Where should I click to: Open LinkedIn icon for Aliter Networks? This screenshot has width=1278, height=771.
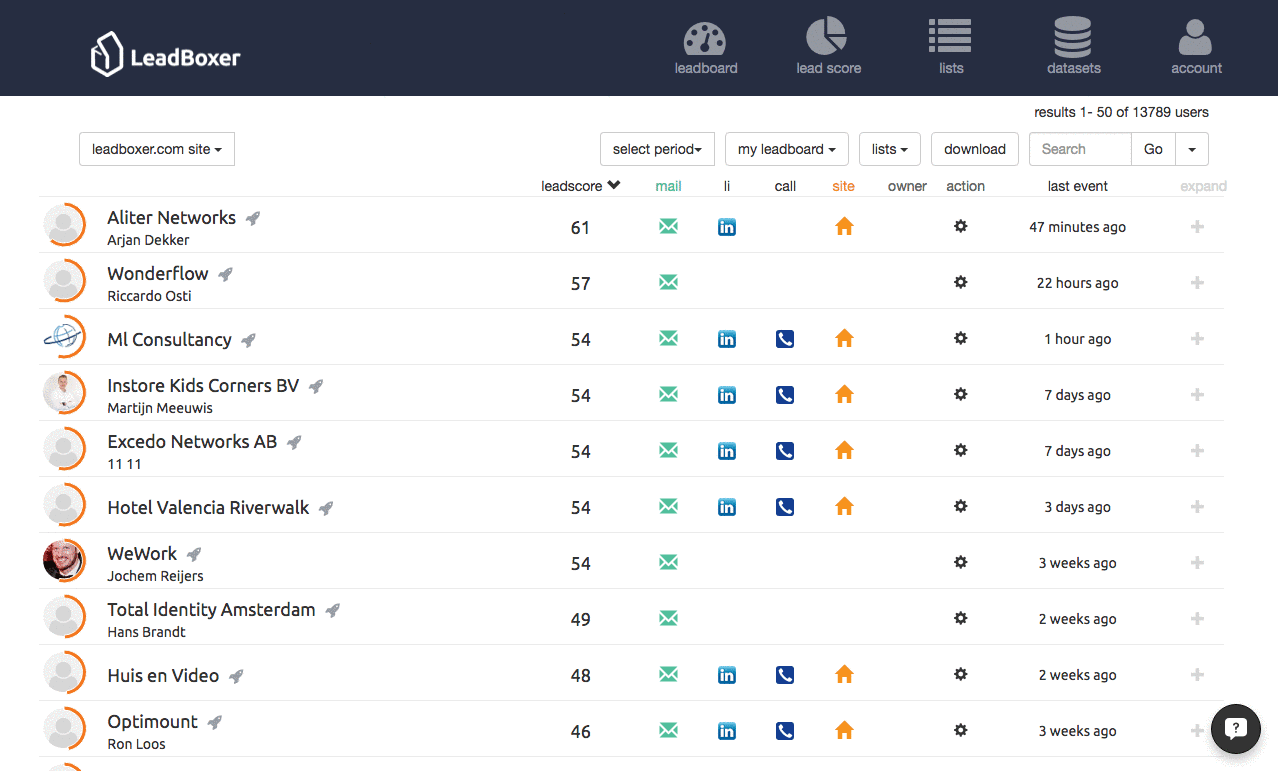click(727, 227)
